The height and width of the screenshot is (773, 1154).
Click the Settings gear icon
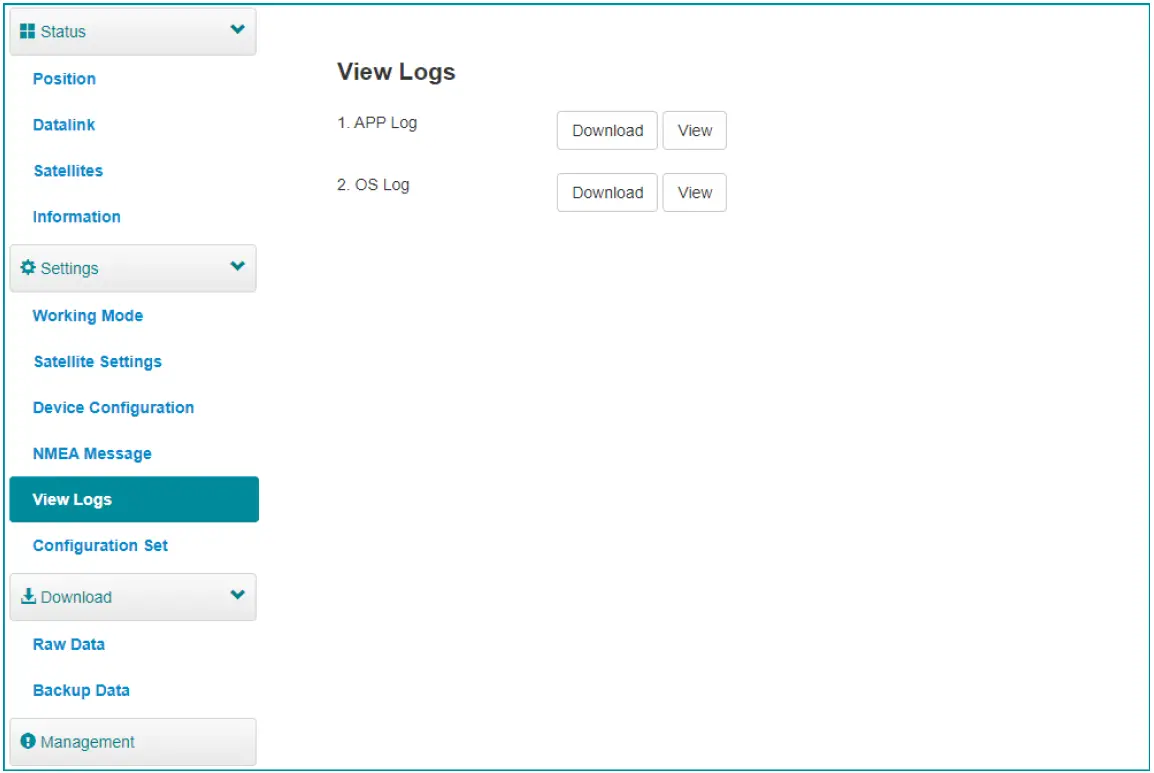tap(28, 267)
